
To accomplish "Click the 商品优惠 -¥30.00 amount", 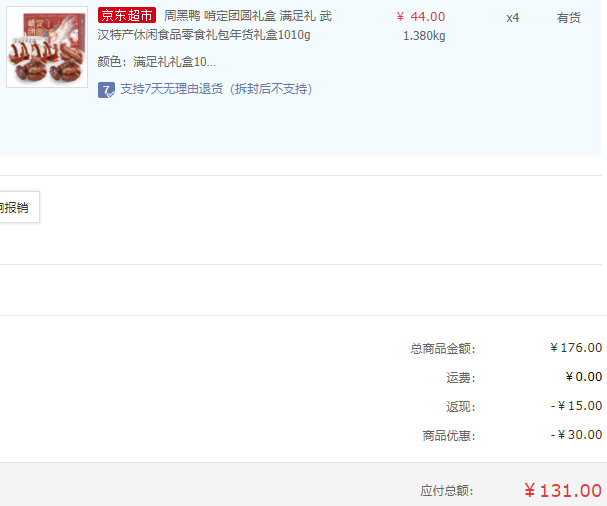I will pyautogui.click(x=576, y=435).
